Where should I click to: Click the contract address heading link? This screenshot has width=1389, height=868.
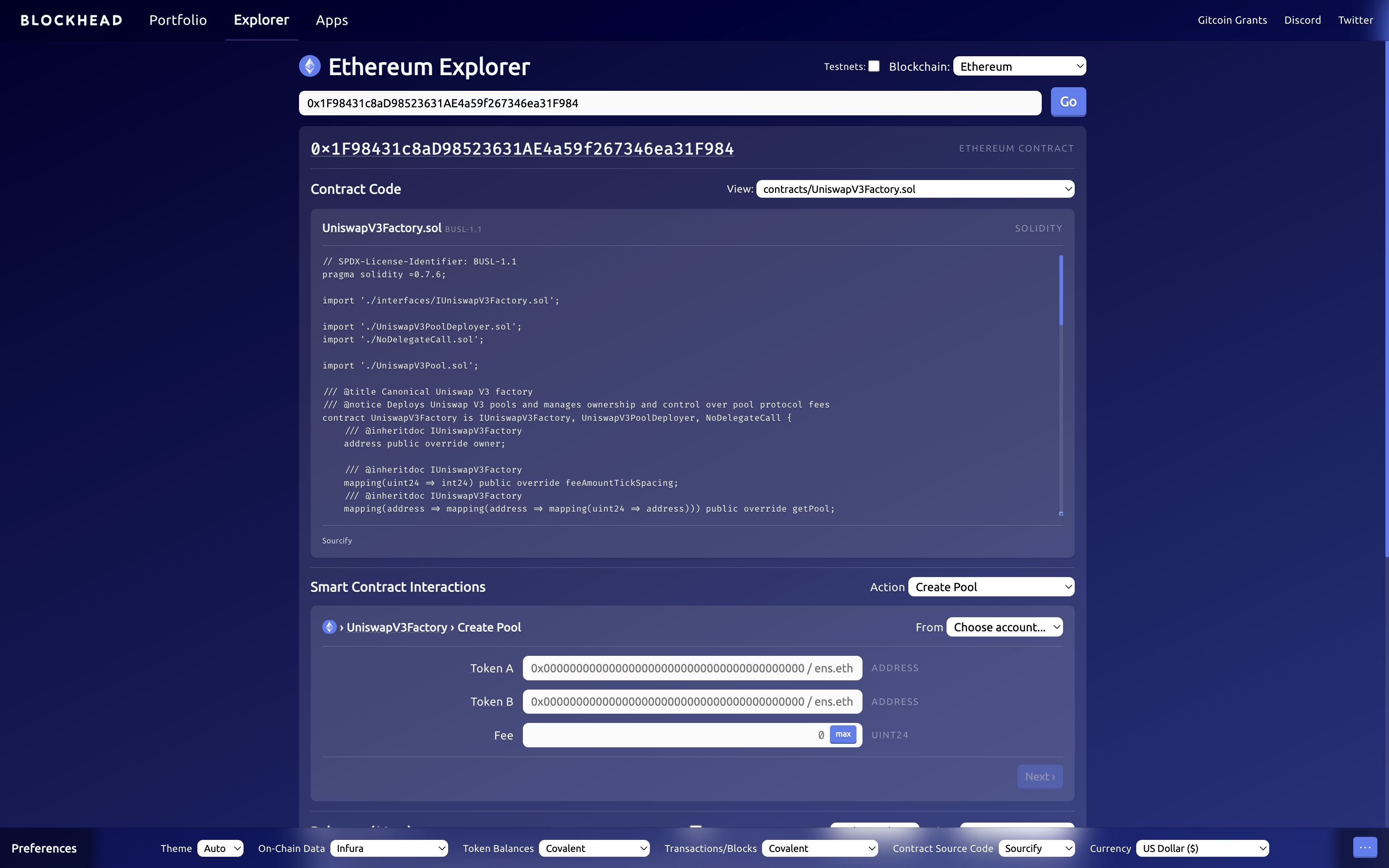tap(522, 149)
